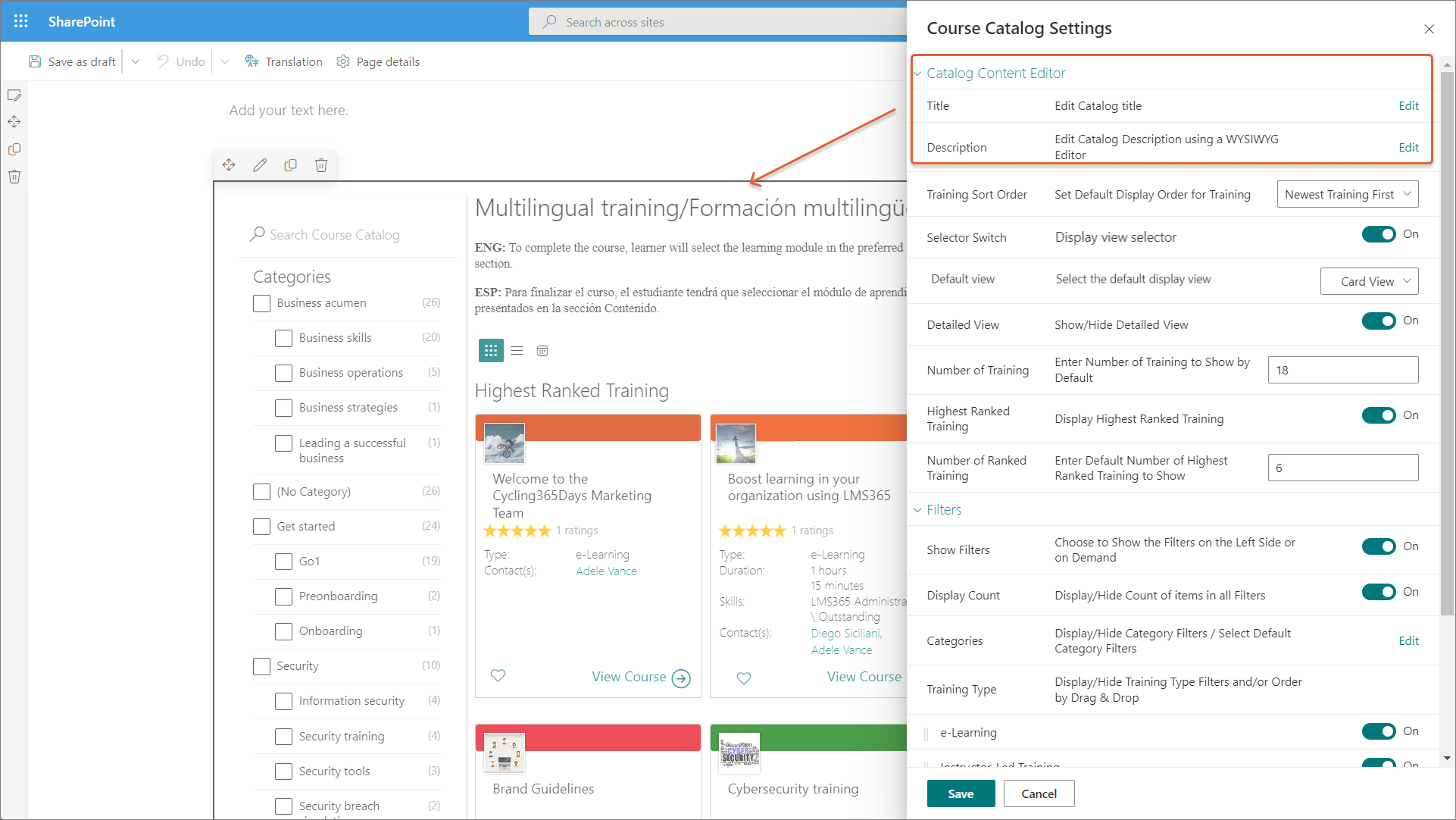Viewport: 1456px width, 820px height.
Task: Click Edit link for catalog Description
Action: (1408, 147)
